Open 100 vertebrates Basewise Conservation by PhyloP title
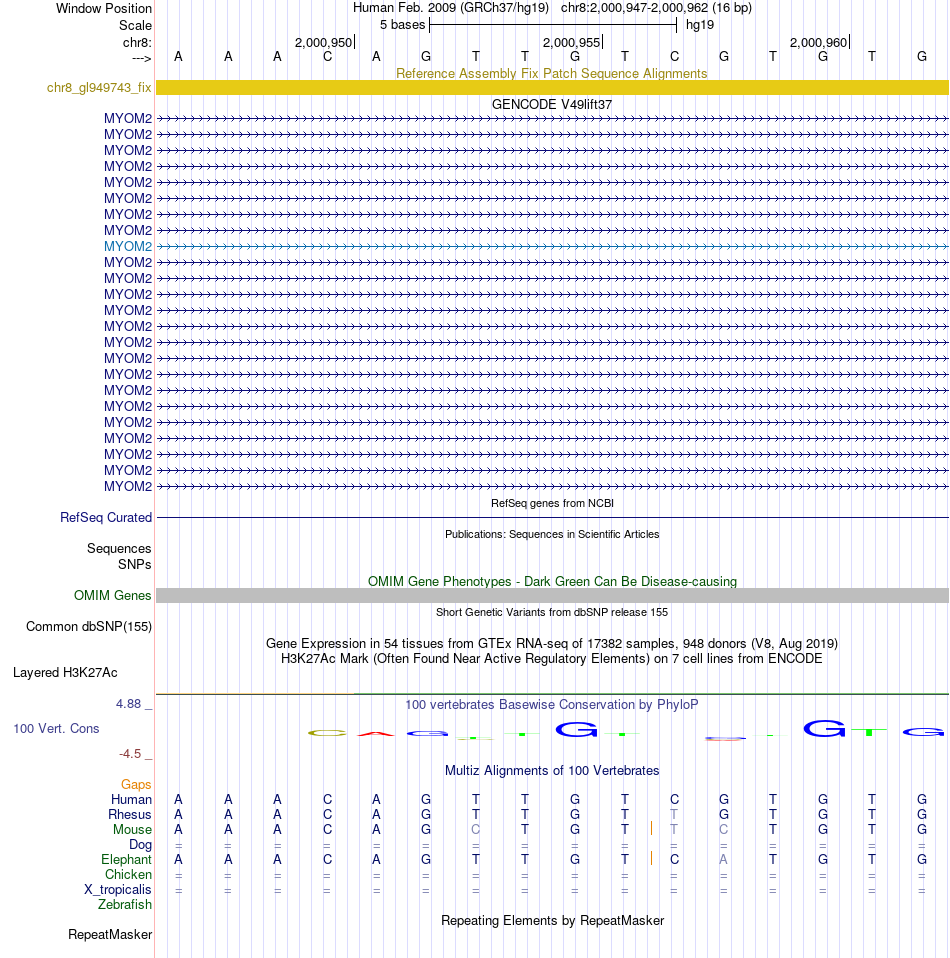 coord(552,704)
